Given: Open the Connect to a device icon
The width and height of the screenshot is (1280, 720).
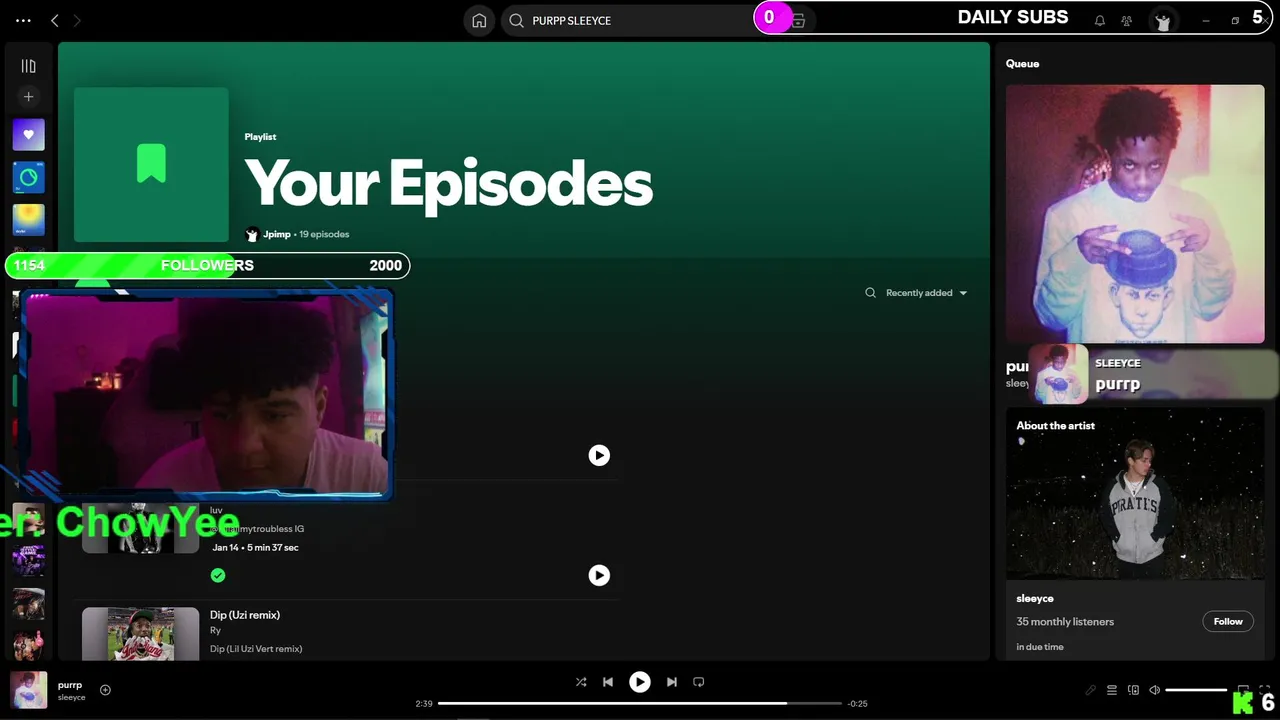Looking at the screenshot, I should click(x=1133, y=690).
